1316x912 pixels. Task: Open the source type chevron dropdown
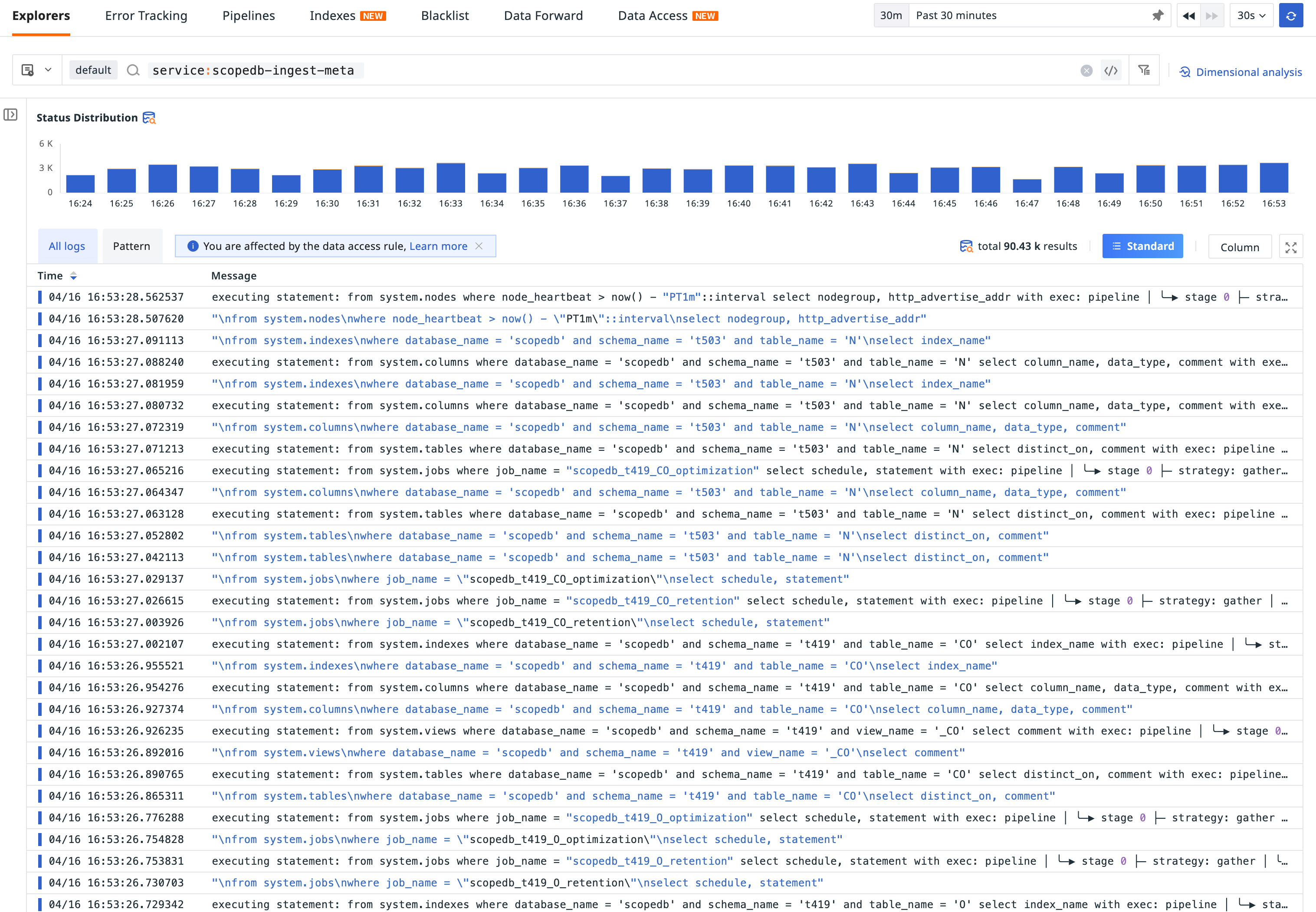pyautogui.click(x=49, y=70)
